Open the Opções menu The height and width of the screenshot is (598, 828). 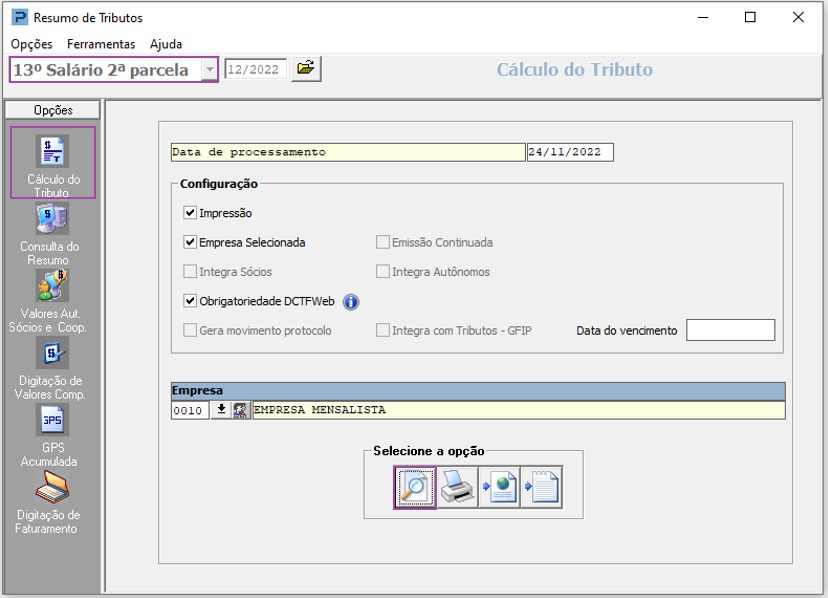tap(32, 44)
